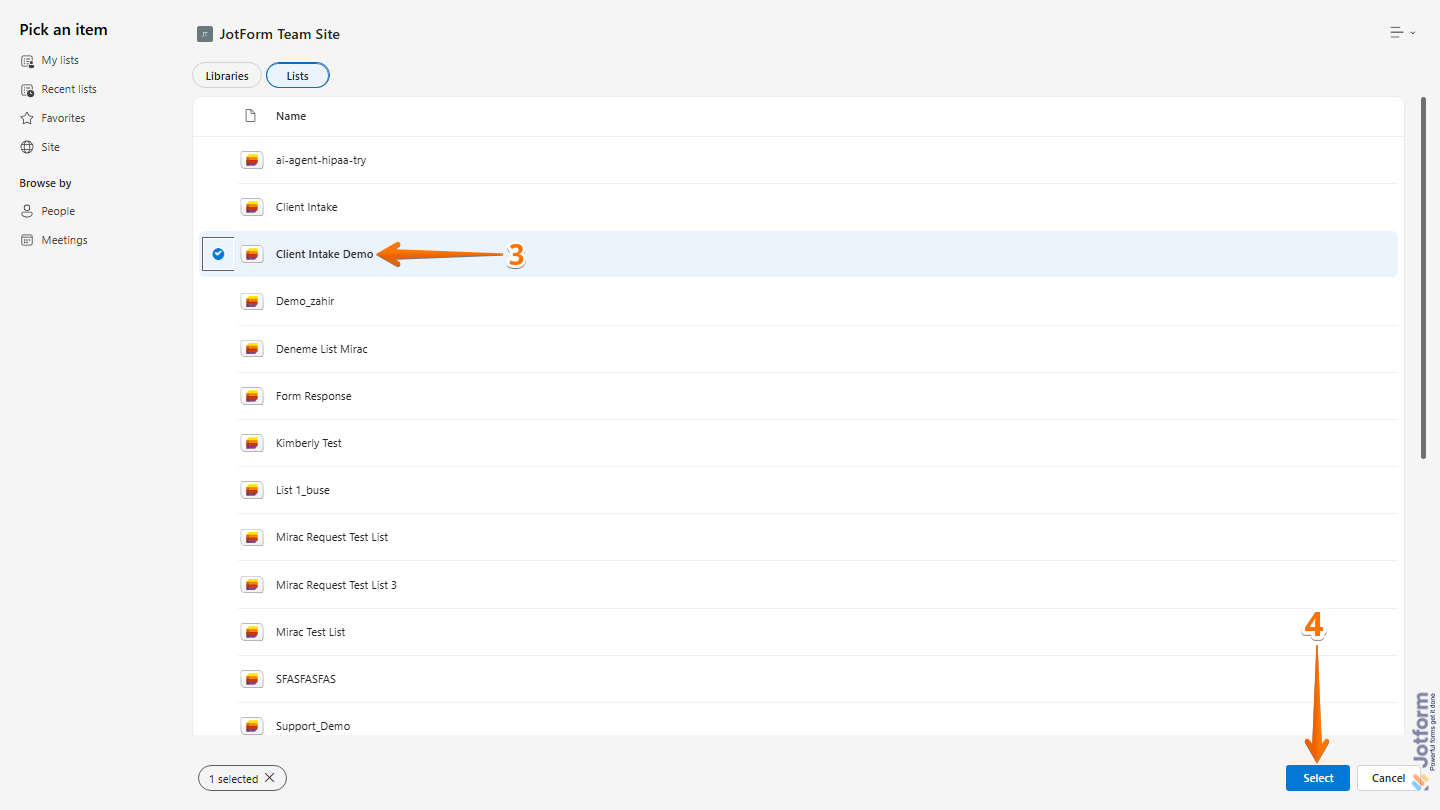Click the Select button
Viewport: 1440px width, 810px height.
(x=1318, y=778)
